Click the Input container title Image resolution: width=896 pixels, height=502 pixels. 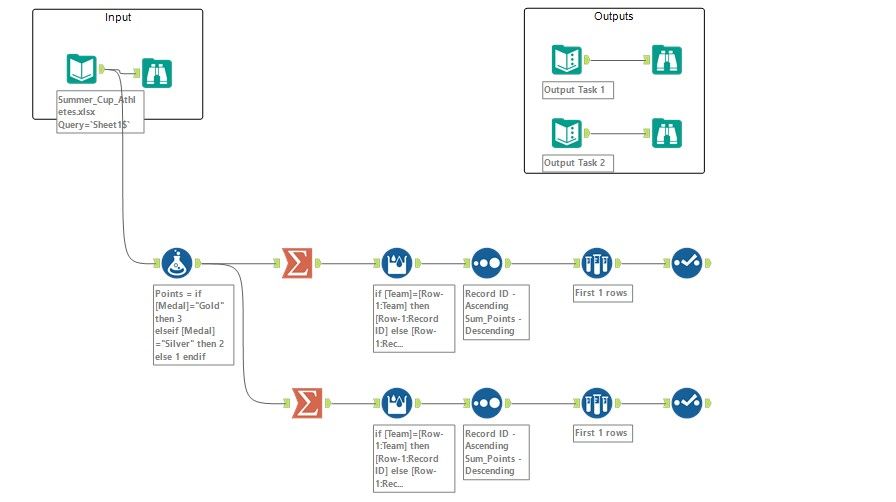[x=118, y=17]
